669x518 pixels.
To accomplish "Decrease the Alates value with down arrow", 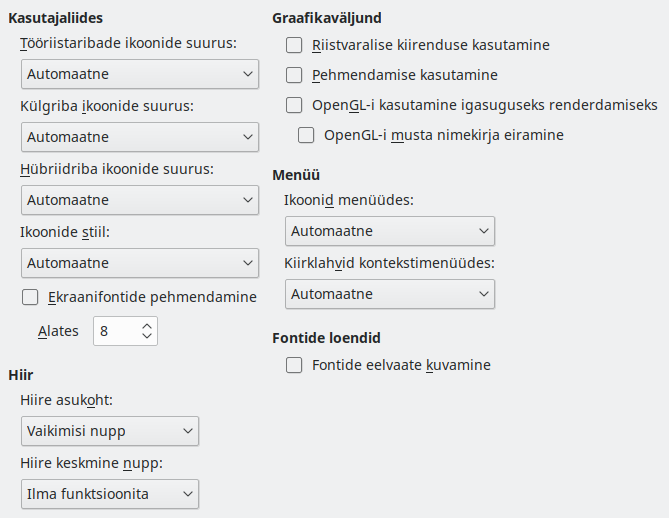I will 147,337.
